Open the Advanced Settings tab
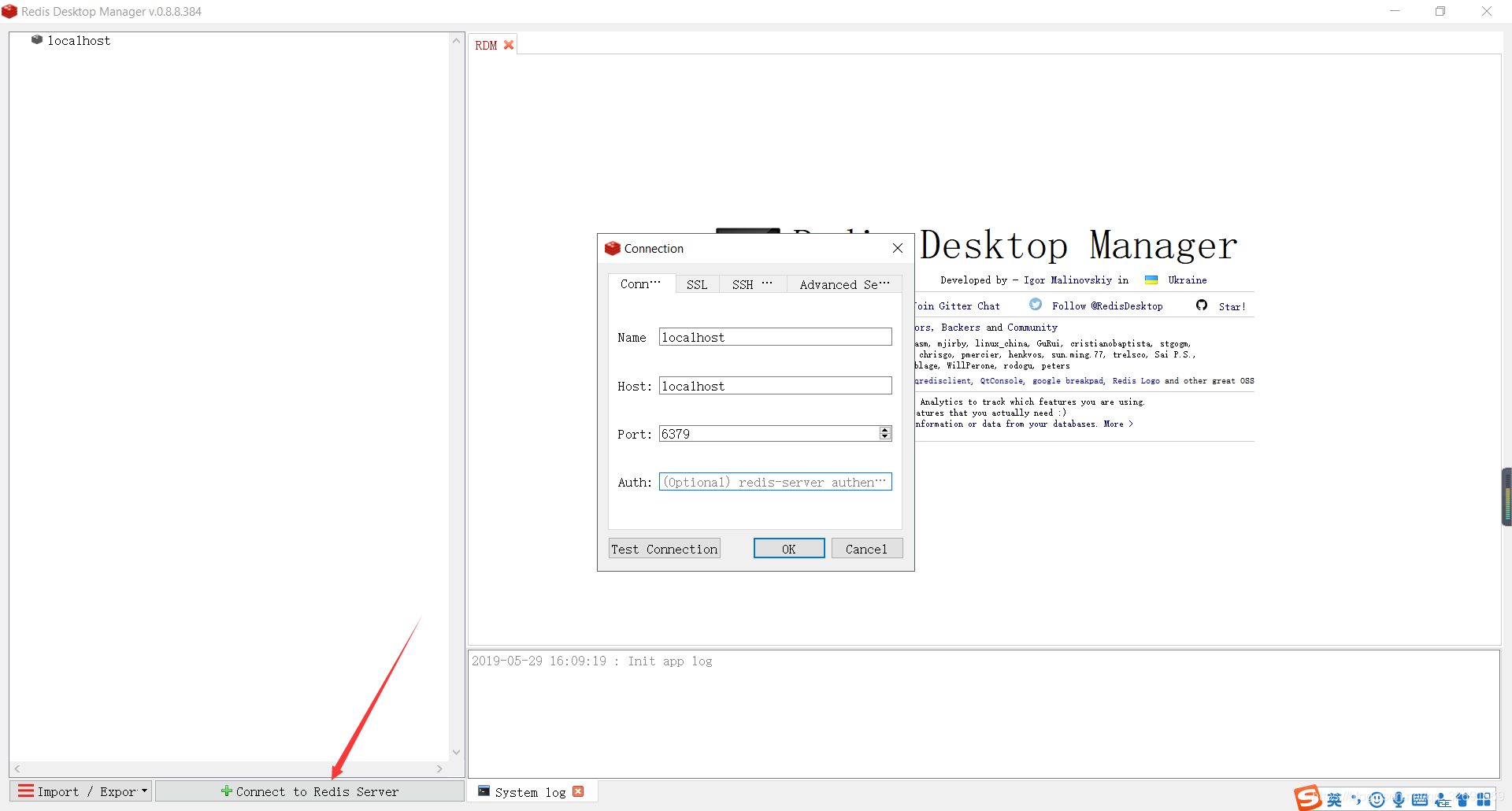This screenshot has width=1512, height=811. click(x=844, y=284)
